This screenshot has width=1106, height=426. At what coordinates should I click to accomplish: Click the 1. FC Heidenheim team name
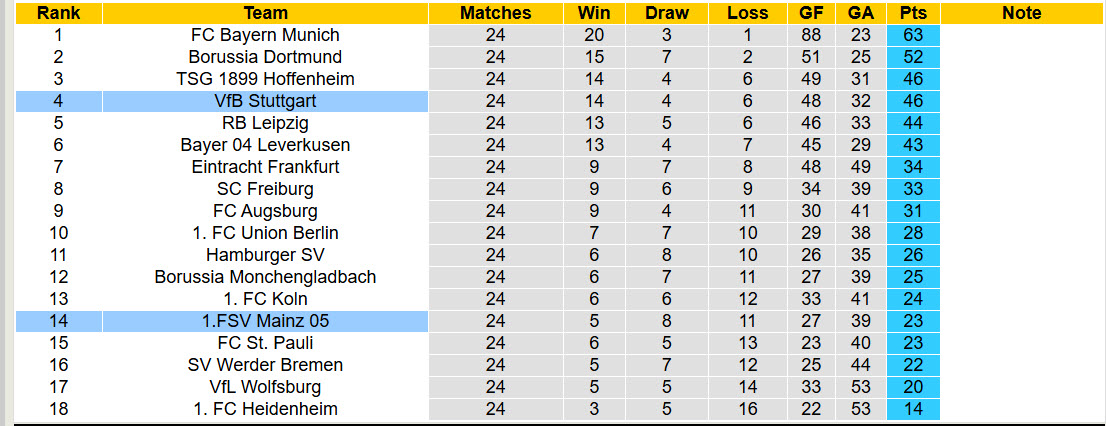click(x=265, y=409)
